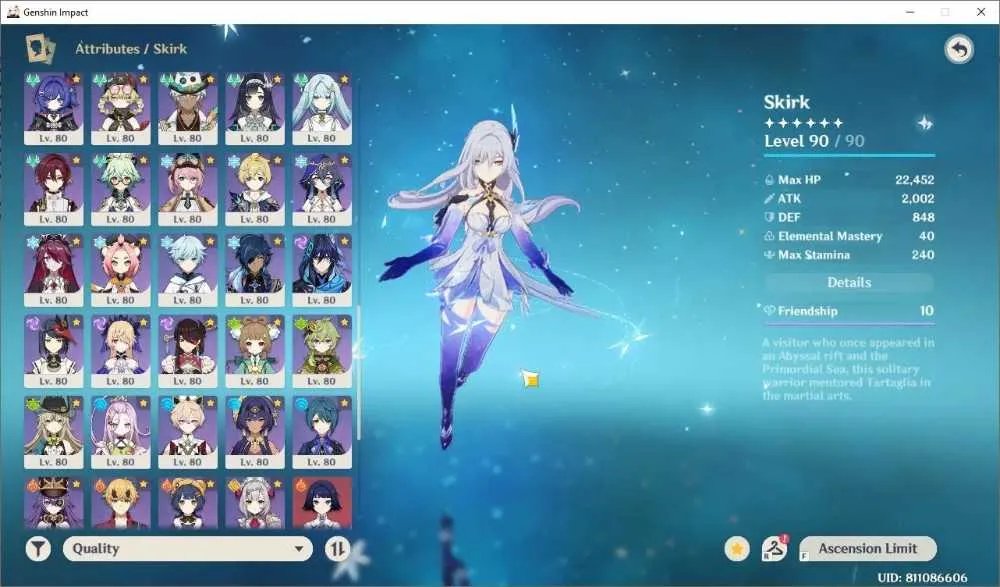The width and height of the screenshot is (1000, 587).
Task: Open the character filter funnel
Action: [38, 548]
